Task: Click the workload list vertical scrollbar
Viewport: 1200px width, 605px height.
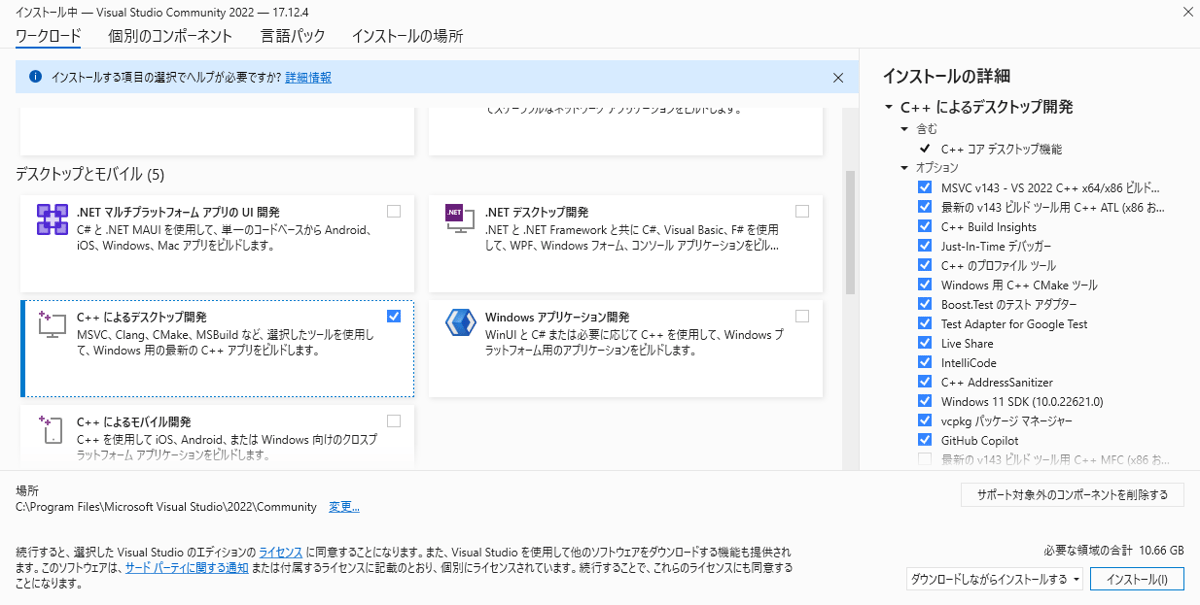Action: 851,232
